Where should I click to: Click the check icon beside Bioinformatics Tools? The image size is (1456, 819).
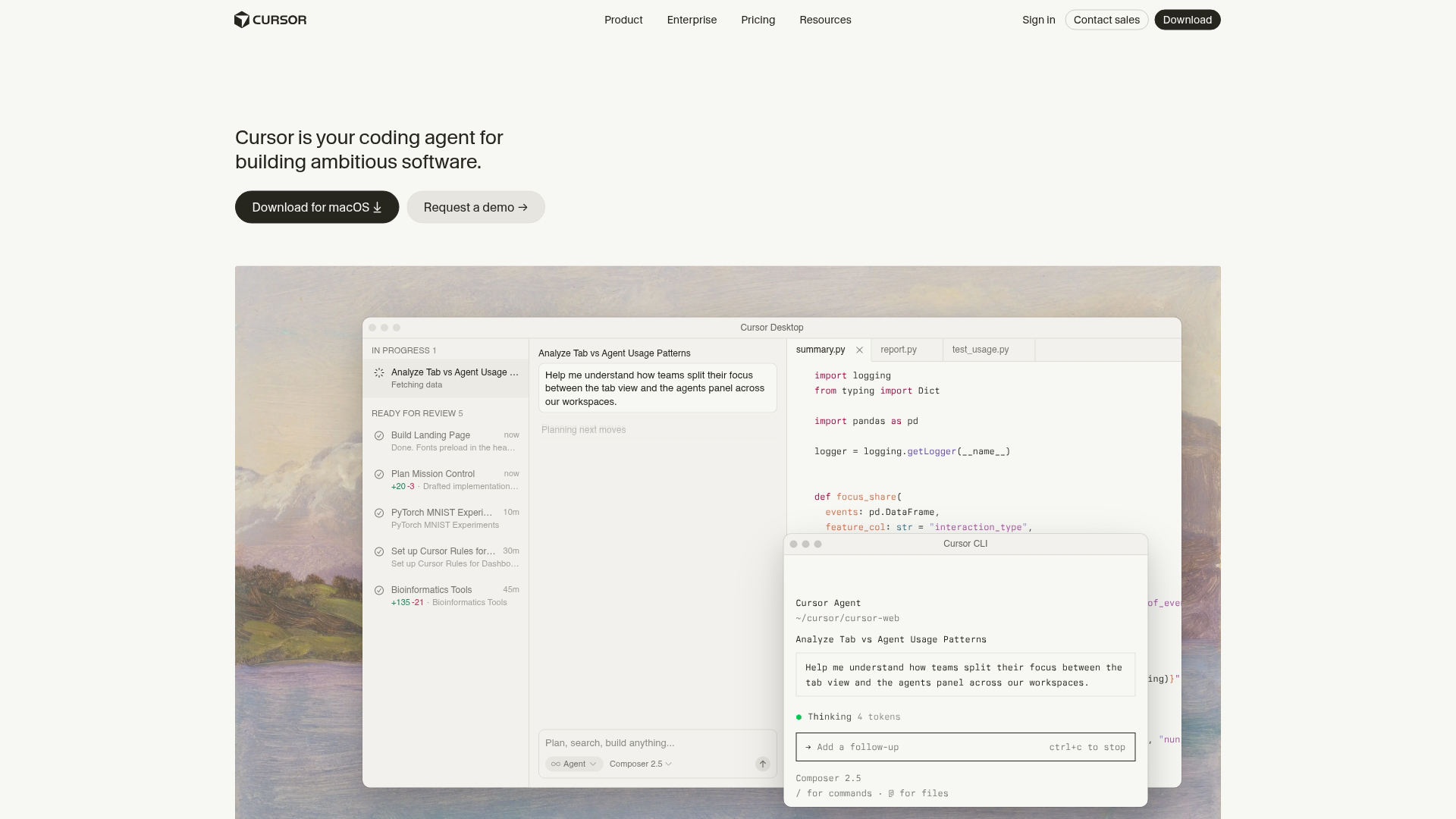(x=379, y=591)
